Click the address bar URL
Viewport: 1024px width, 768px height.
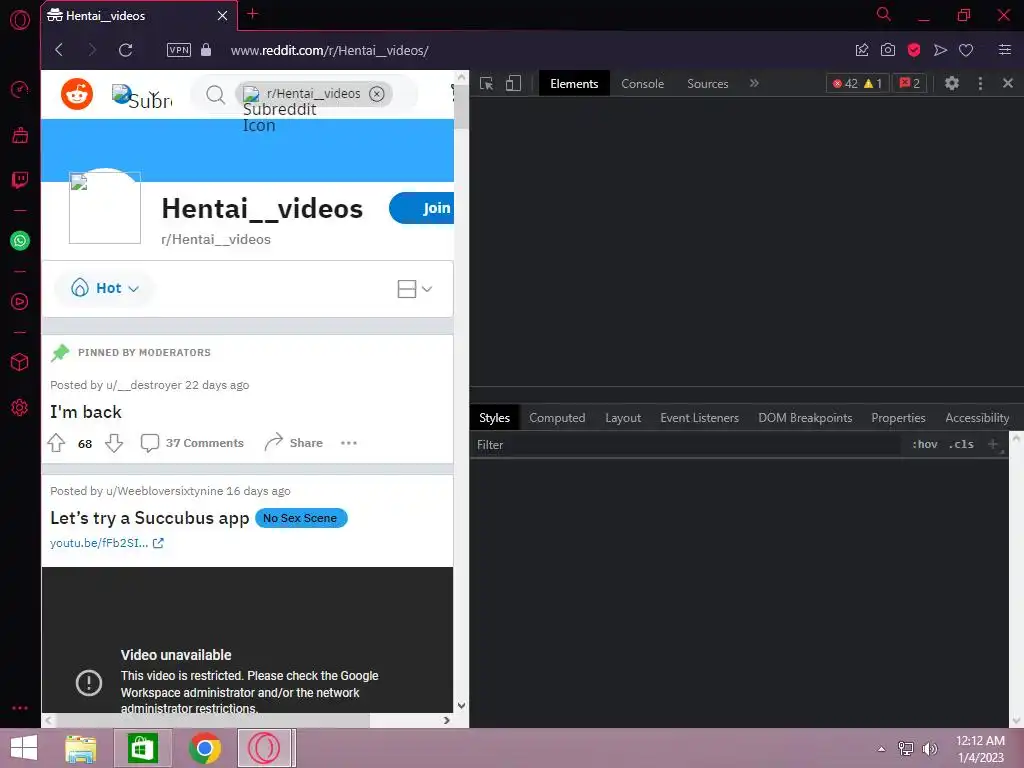coord(329,50)
